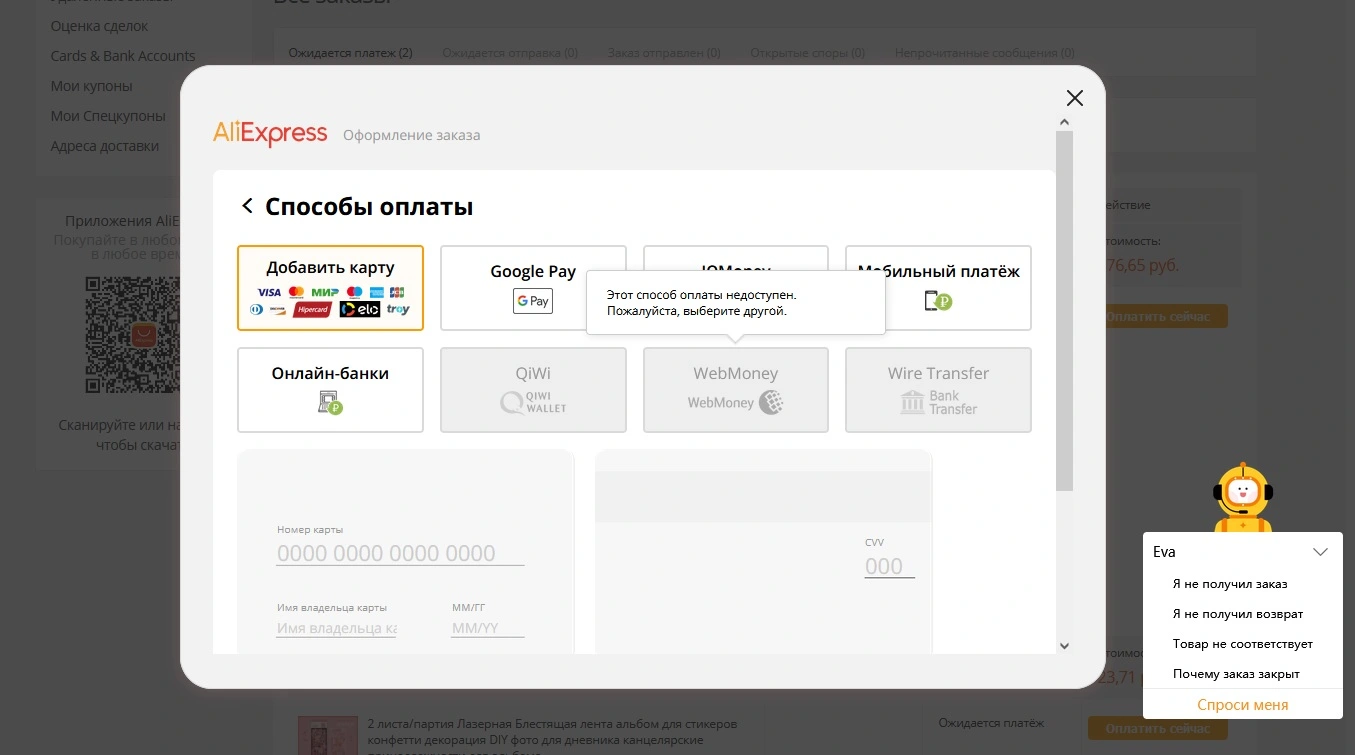The height and width of the screenshot is (755, 1355).
Task: Click the app download QR code
Action: (133, 336)
